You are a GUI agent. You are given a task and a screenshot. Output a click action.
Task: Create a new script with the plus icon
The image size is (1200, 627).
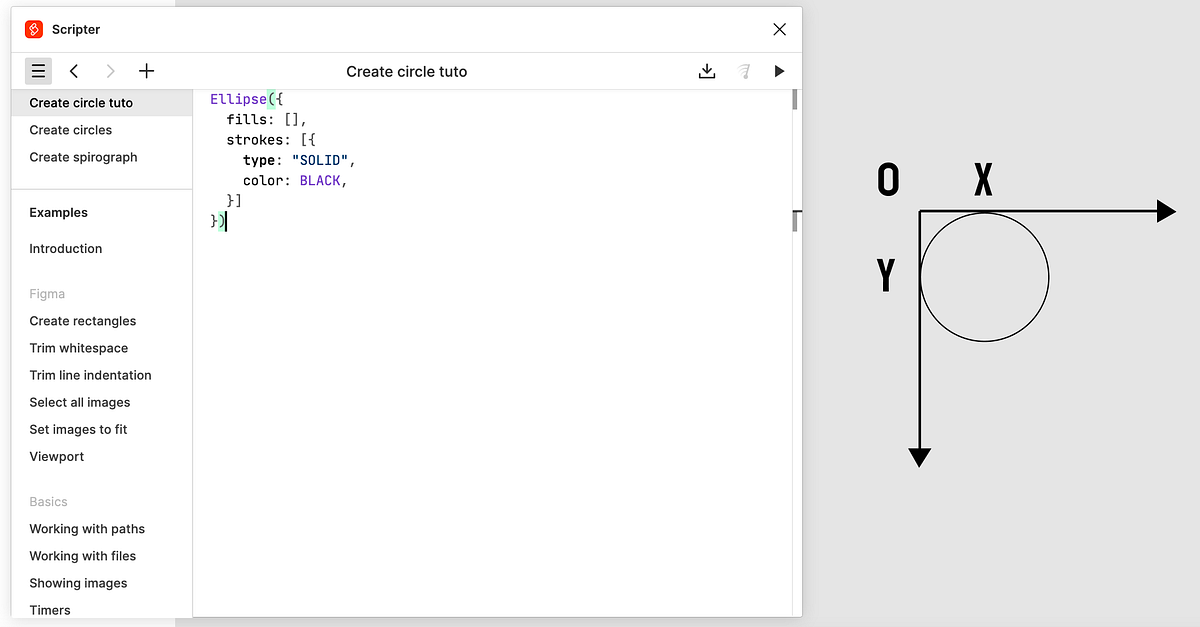[x=146, y=71]
